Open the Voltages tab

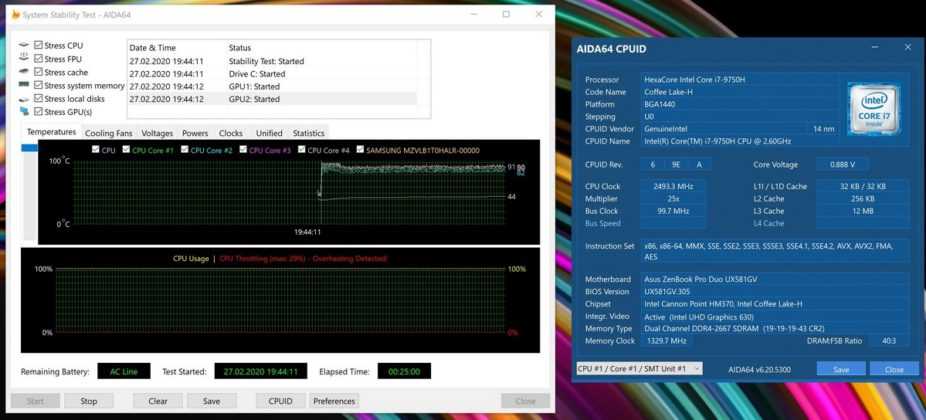pos(157,133)
